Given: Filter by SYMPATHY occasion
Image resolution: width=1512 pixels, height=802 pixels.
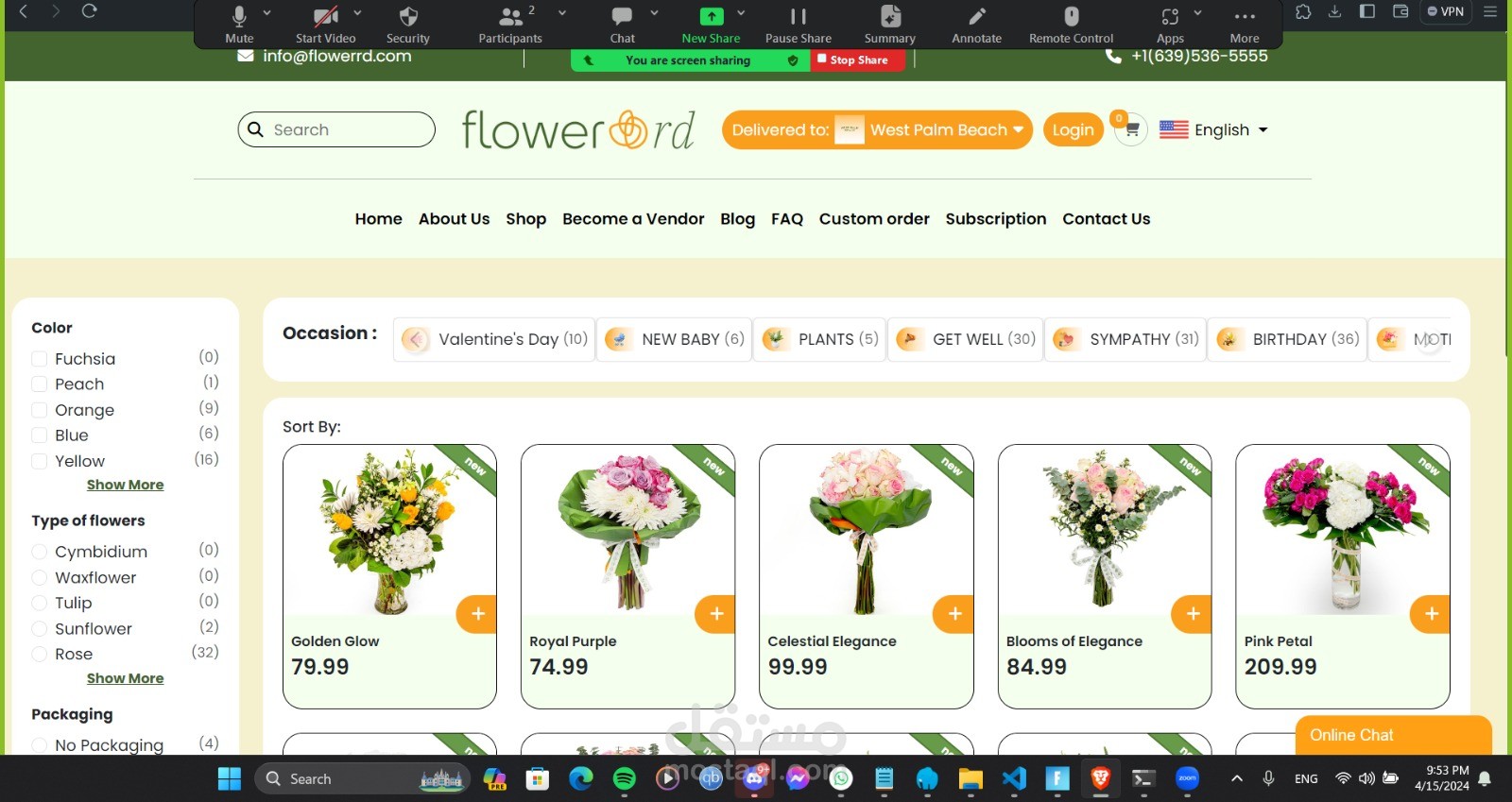Looking at the screenshot, I should pos(1125,339).
